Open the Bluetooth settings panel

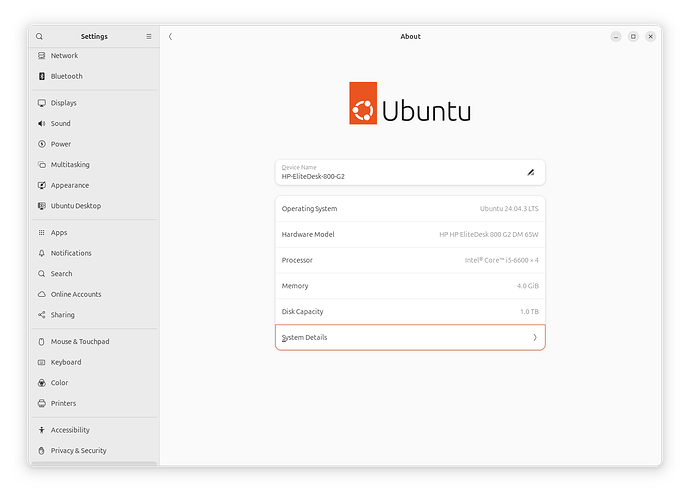click(94, 76)
